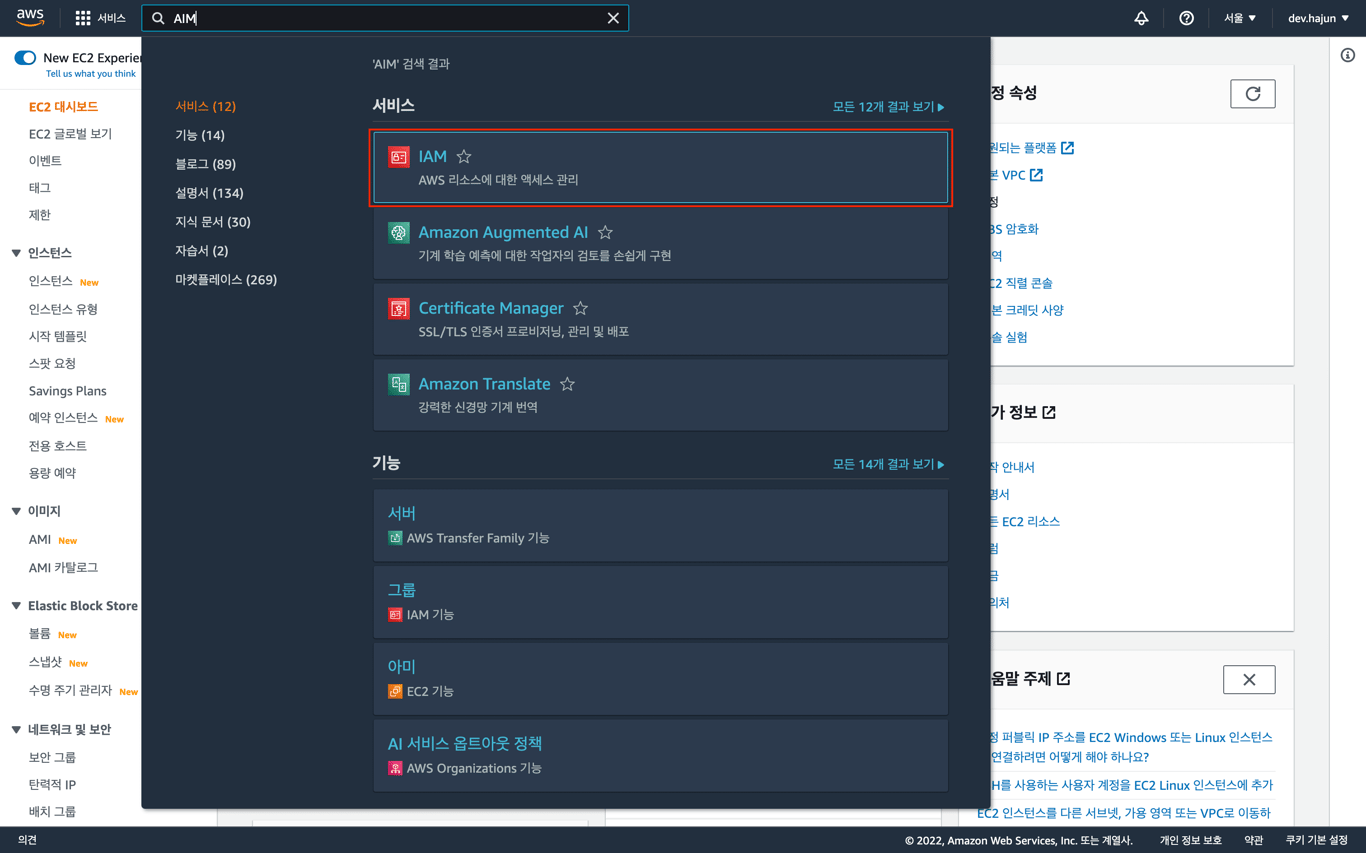Open 탄력적 IP sidebar item

[x=52, y=784]
